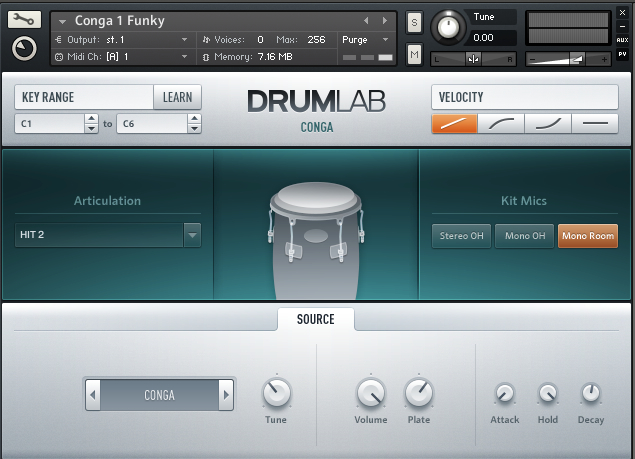The image size is (635, 459).
Task: Increment the high key C6 up arrow
Action: pos(194,119)
